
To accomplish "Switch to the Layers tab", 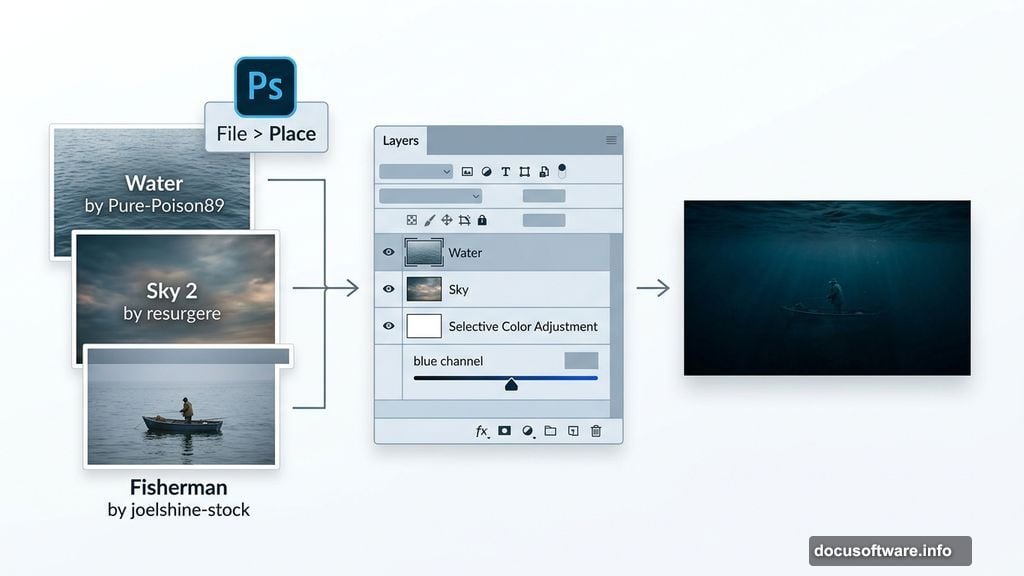I will coord(400,141).
